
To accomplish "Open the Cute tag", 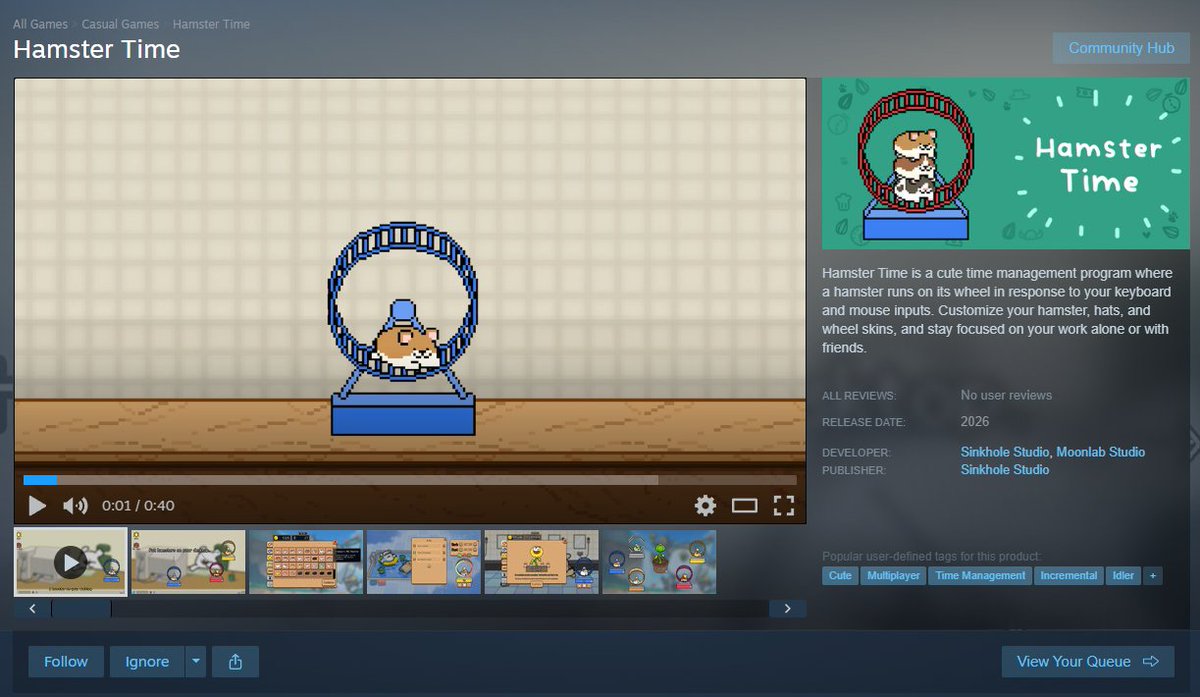I will (840, 576).
